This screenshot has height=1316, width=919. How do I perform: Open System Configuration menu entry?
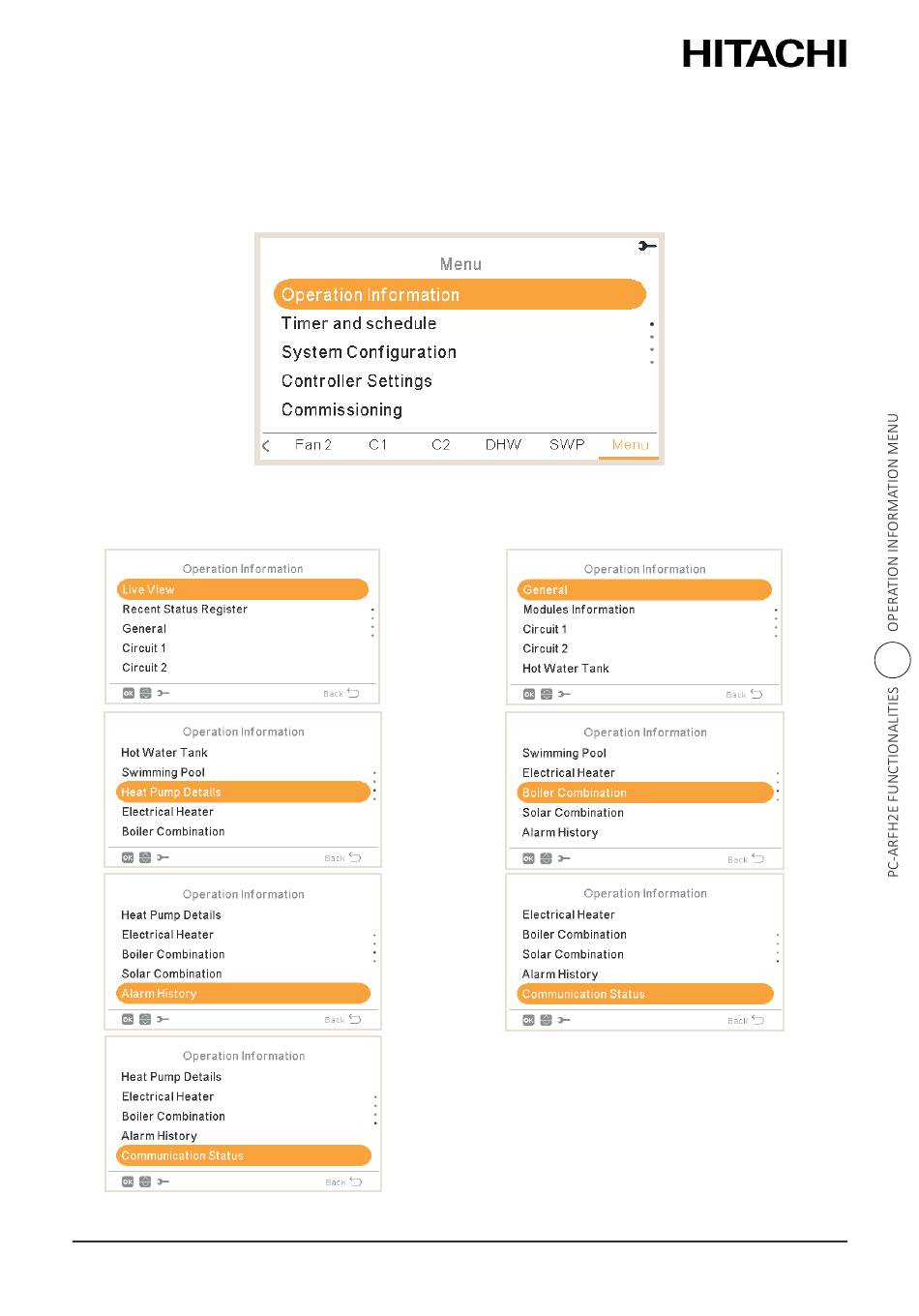tap(369, 352)
